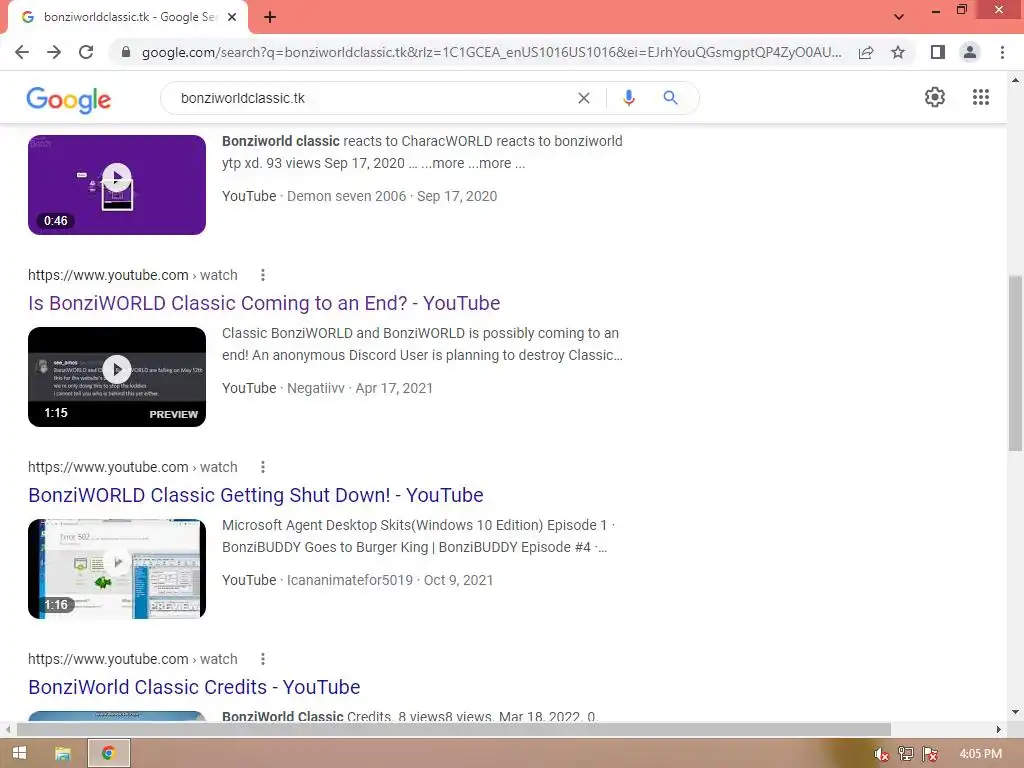Click youtube.com URL above 'Coming to an End?'
This screenshot has width=1024, height=768.
(133, 275)
